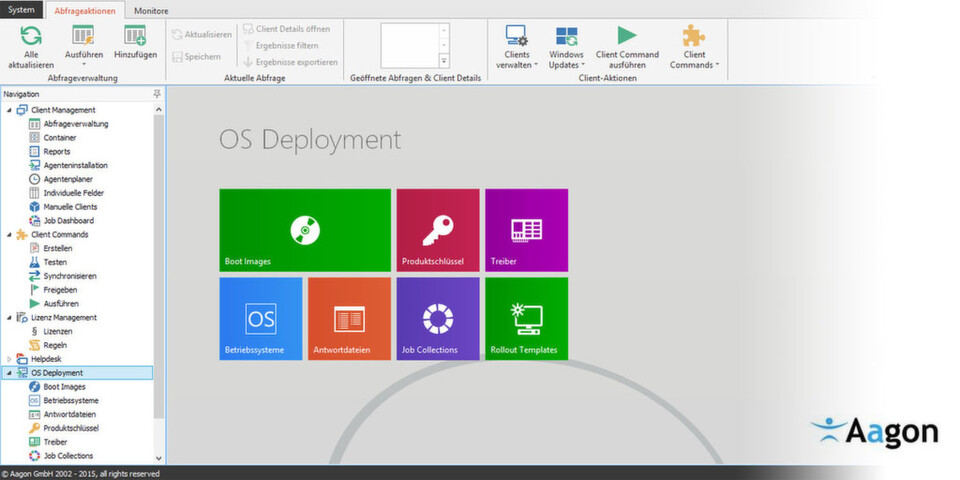Viewport: 960px width, 480px height.
Task: Select Client Commands navigation node
Action: 59,234
